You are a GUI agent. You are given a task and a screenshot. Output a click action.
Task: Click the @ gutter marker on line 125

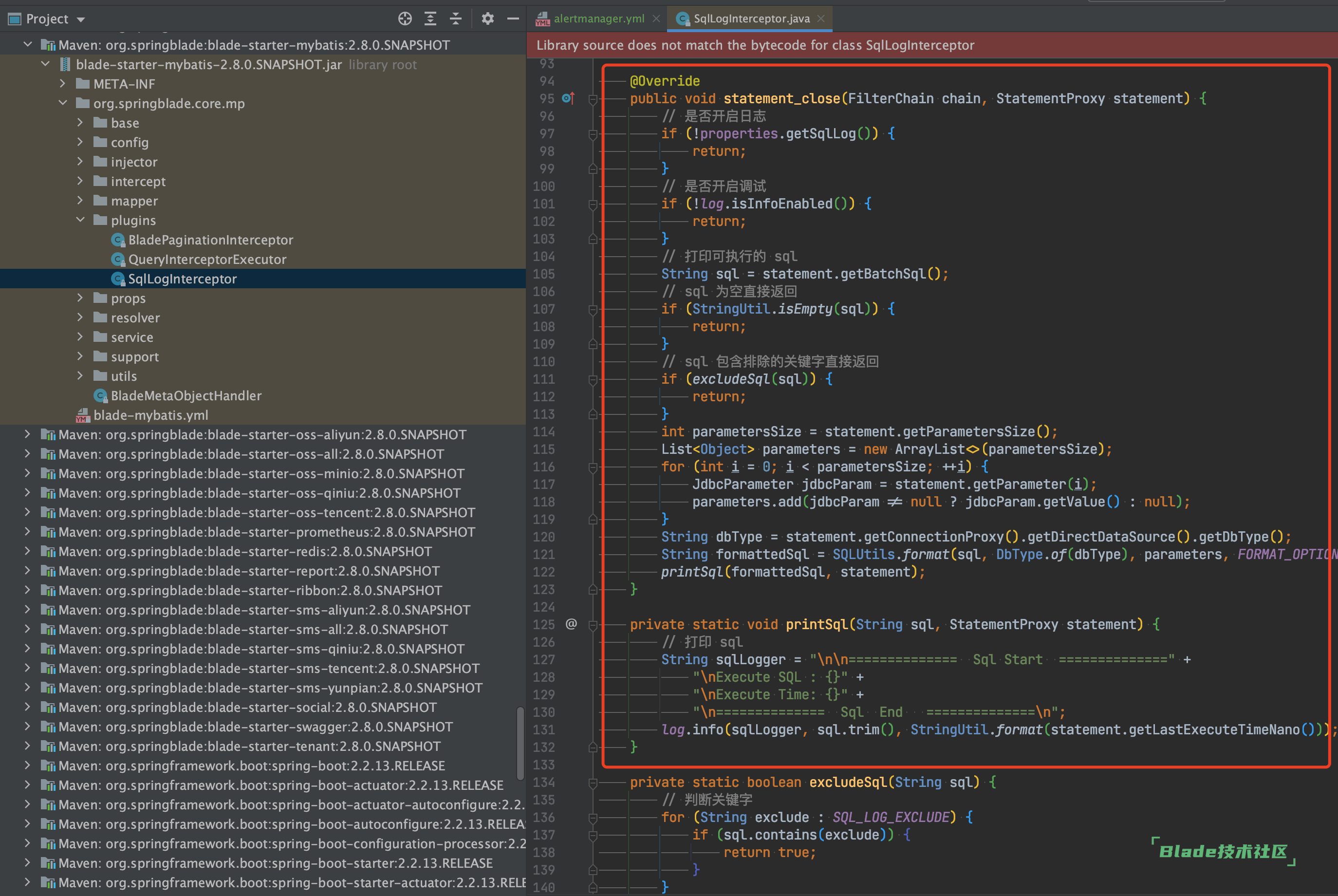point(571,624)
